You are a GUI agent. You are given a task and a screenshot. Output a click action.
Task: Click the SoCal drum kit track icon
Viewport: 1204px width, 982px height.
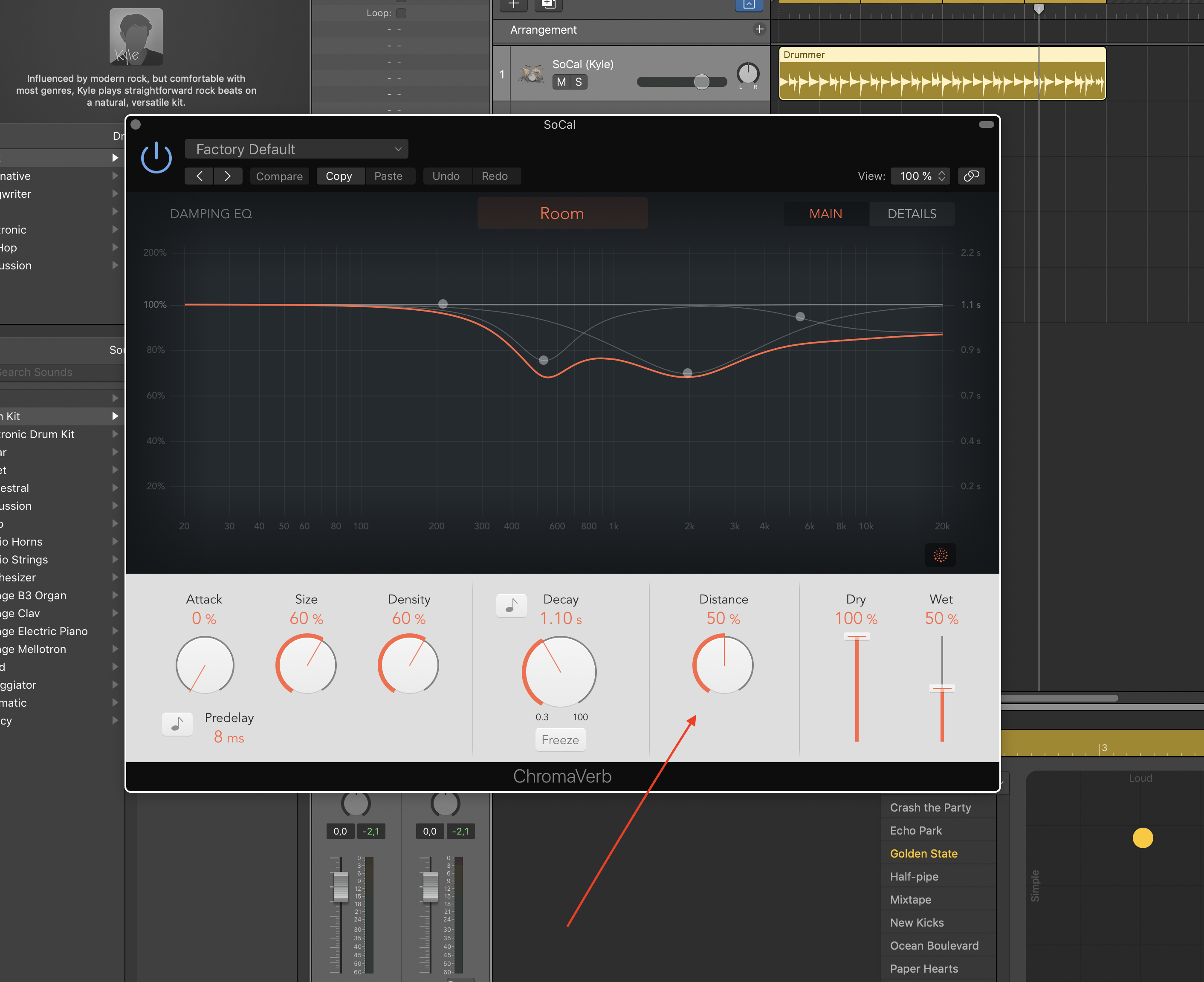tap(531, 74)
